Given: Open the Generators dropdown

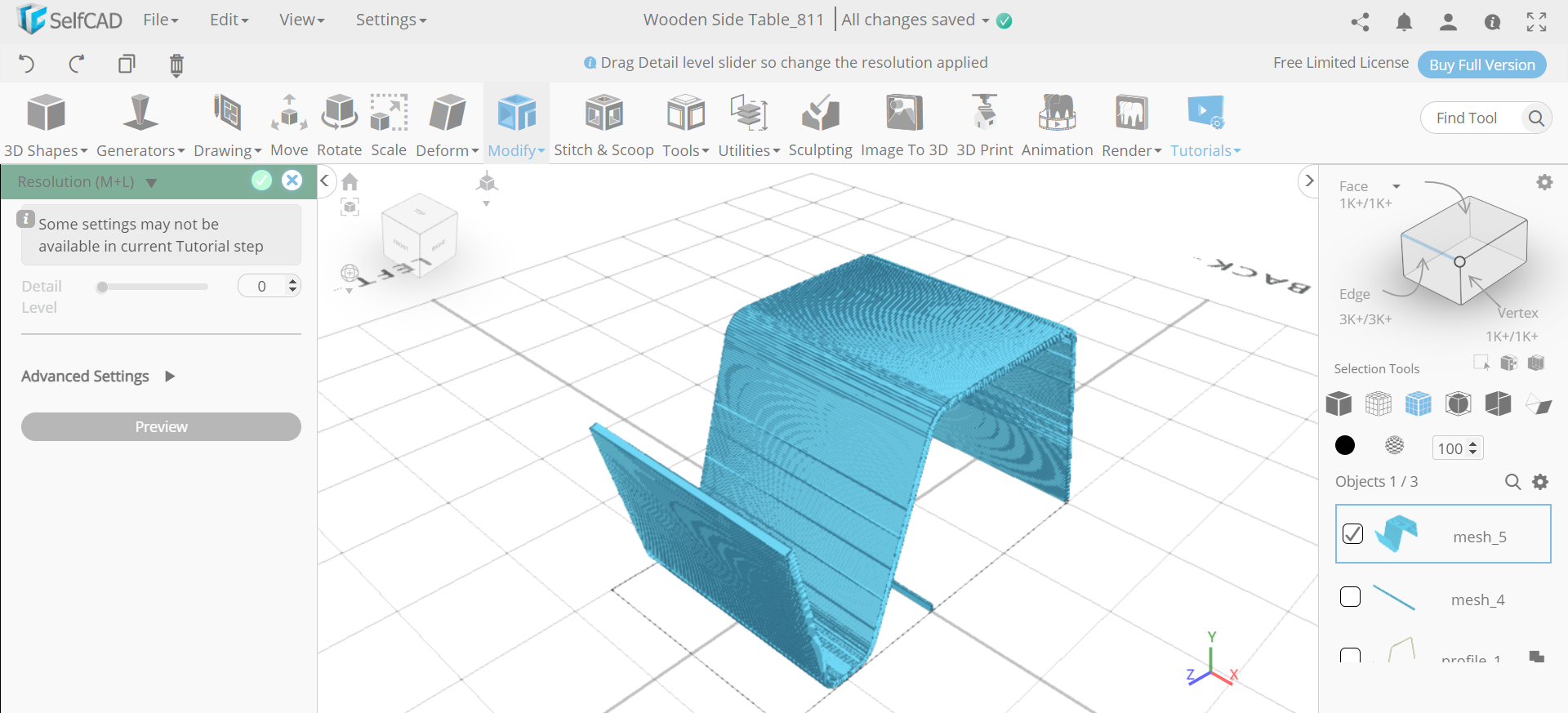Looking at the screenshot, I should click(x=140, y=125).
